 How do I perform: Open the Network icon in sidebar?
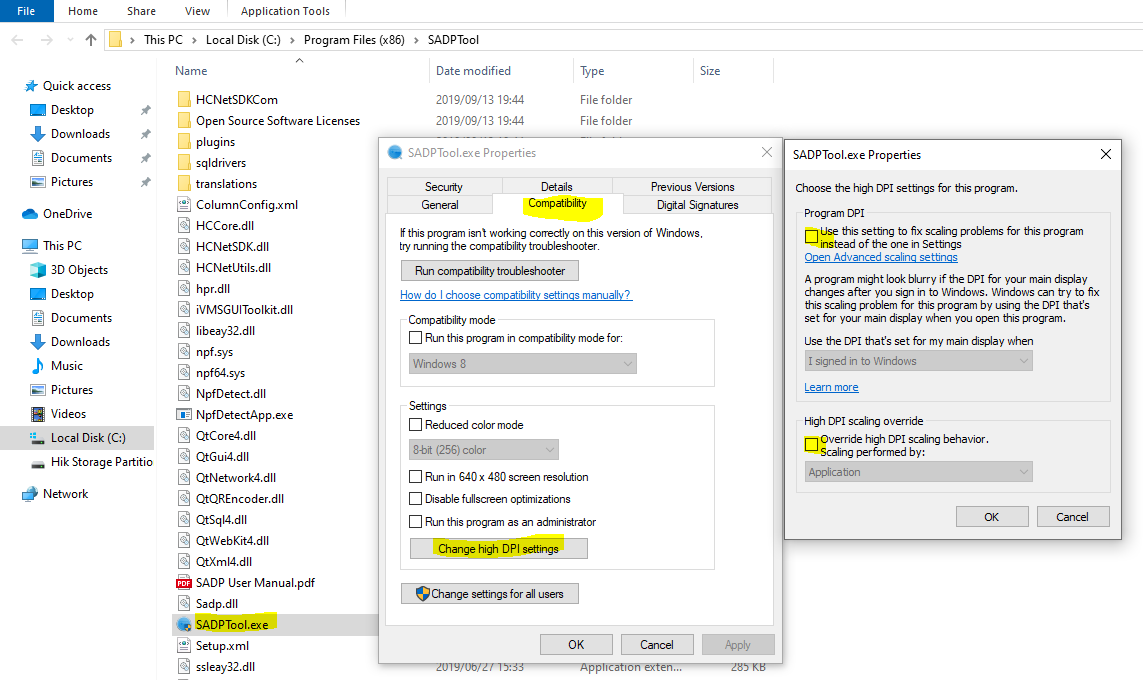tap(30, 494)
